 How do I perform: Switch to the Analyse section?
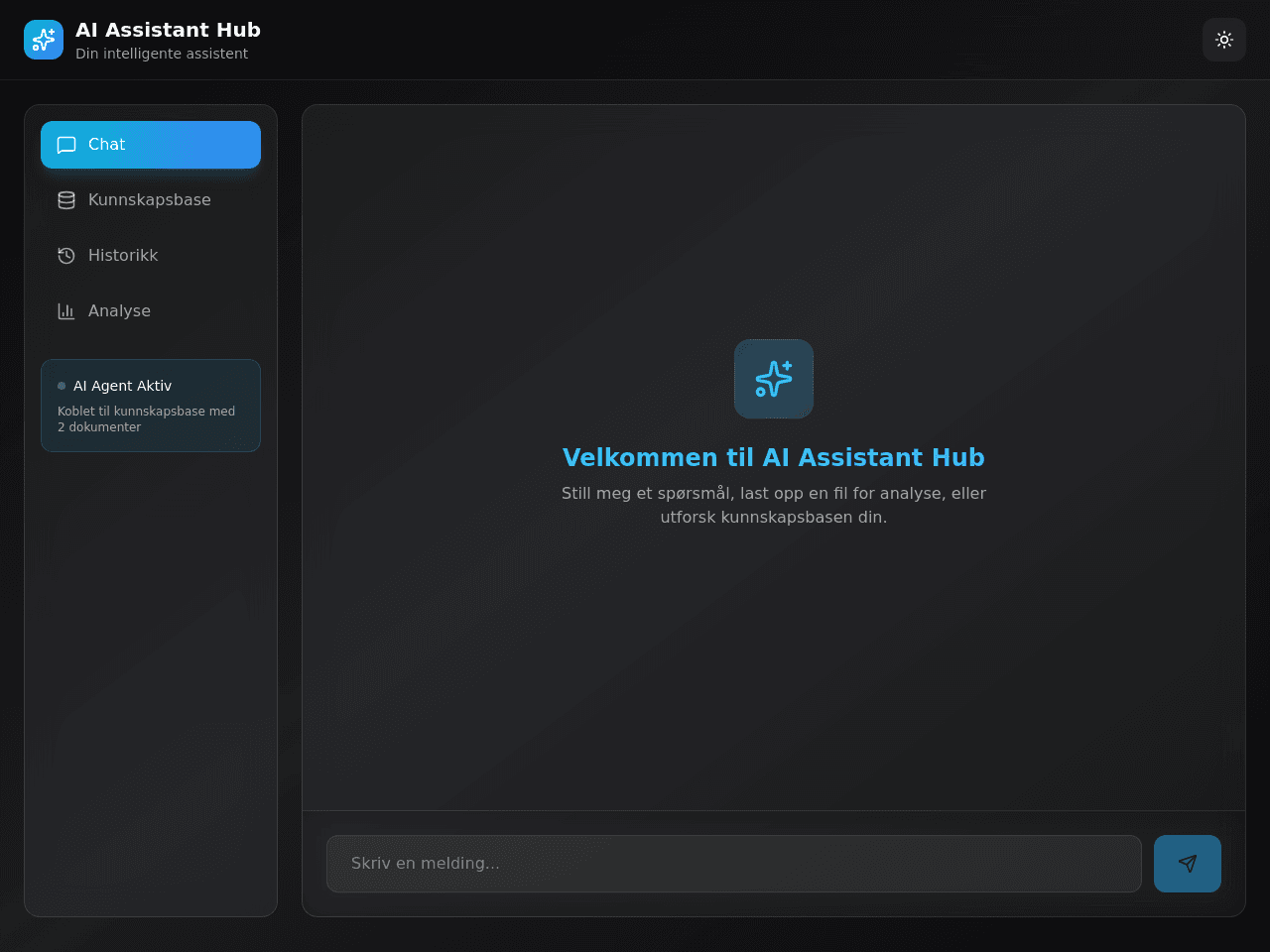151,311
